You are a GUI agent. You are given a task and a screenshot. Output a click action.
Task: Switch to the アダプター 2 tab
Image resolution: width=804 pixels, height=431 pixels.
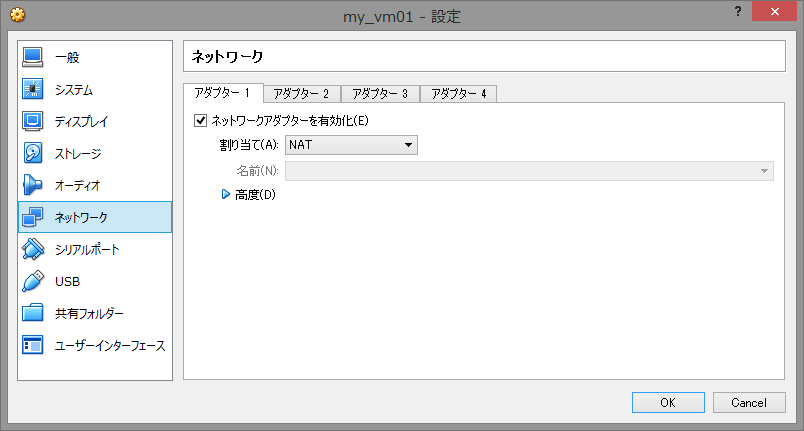click(x=302, y=94)
